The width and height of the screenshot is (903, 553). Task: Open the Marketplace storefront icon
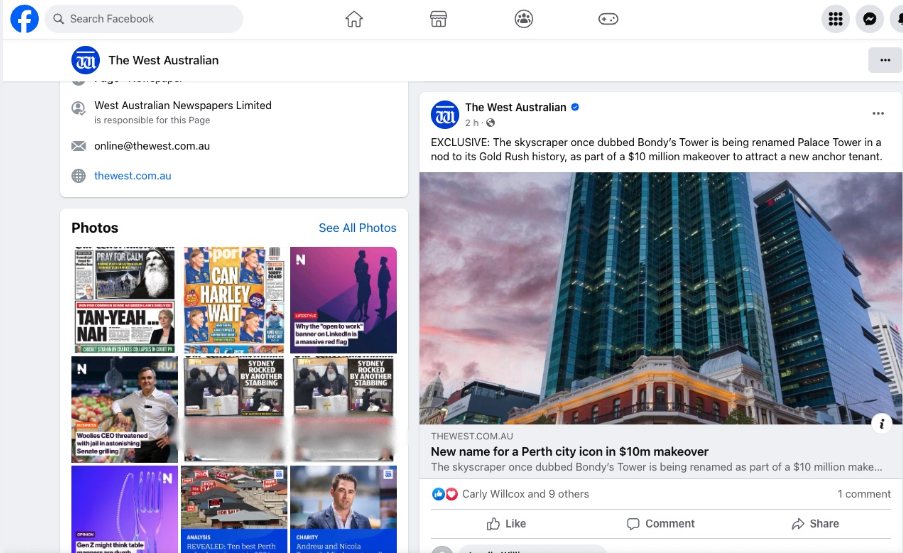tap(438, 19)
